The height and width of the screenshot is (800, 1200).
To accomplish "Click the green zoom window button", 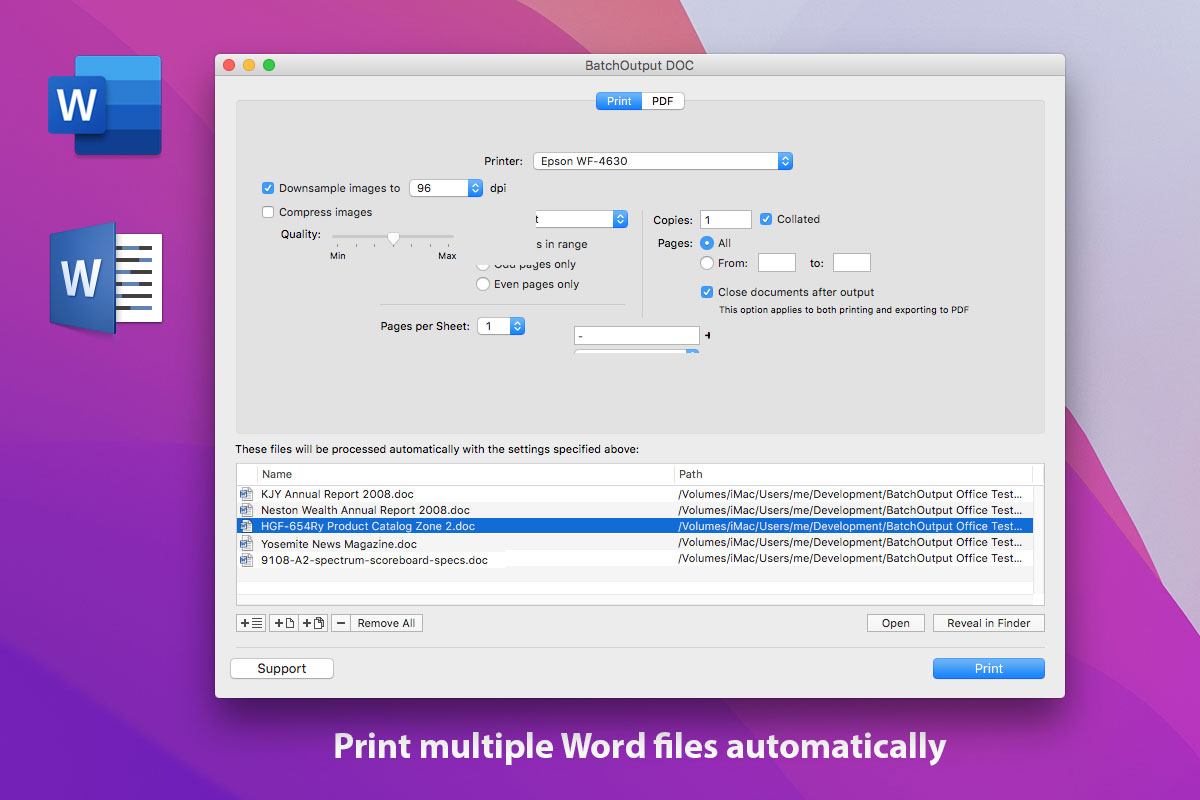I will [x=269, y=65].
